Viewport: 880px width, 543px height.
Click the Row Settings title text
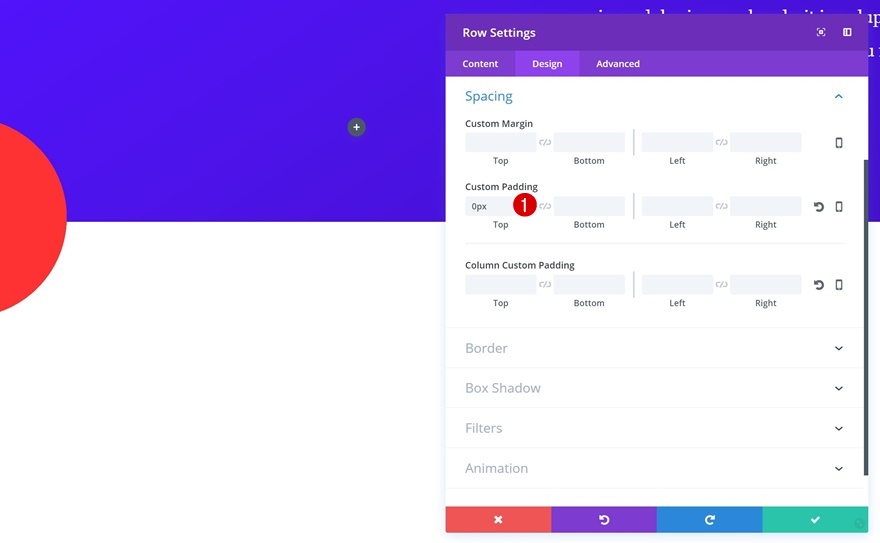tap(499, 33)
